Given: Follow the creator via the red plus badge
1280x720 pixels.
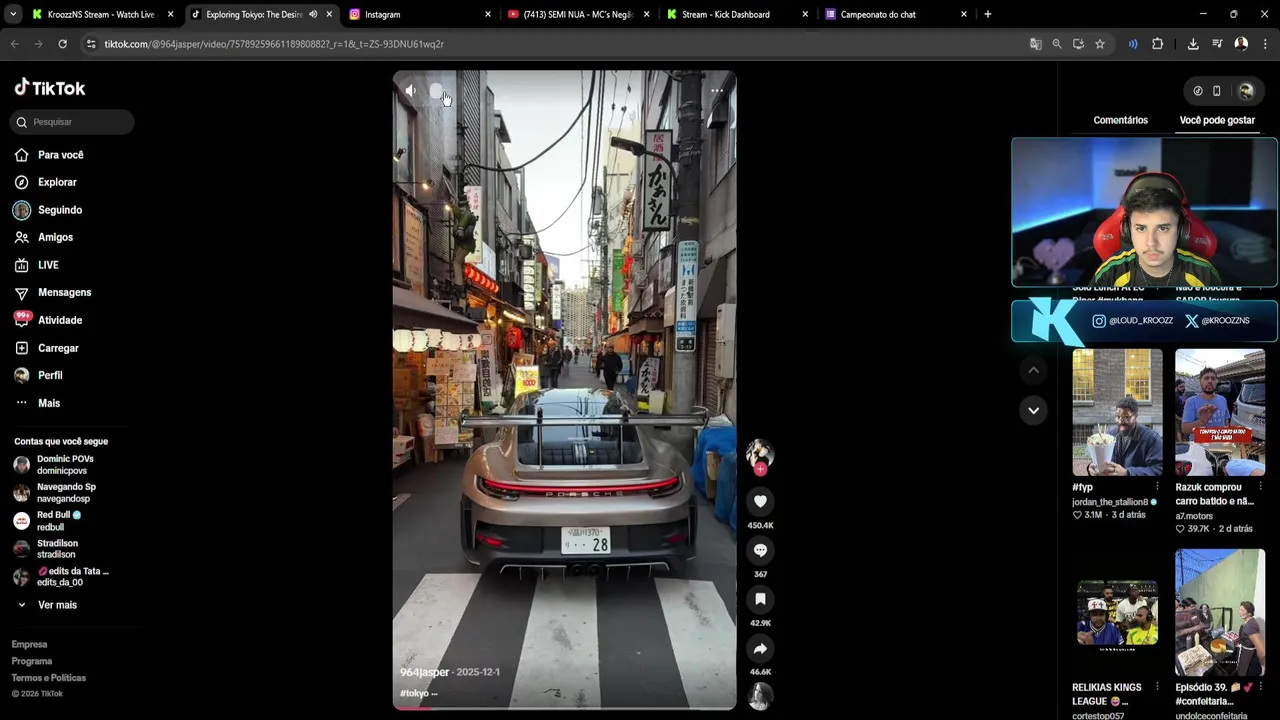Looking at the screenshot, I should [760, 469].
